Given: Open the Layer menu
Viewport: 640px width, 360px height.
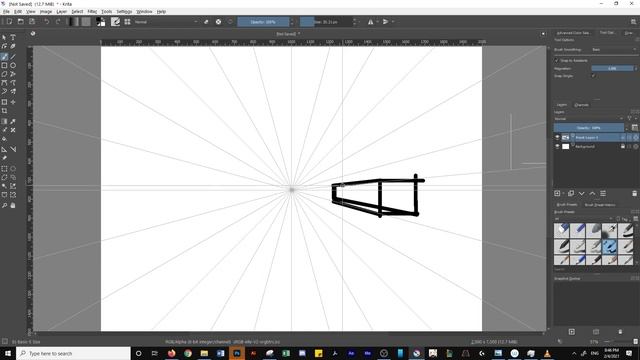Looking at the screenshot, I should coord(62,11).
